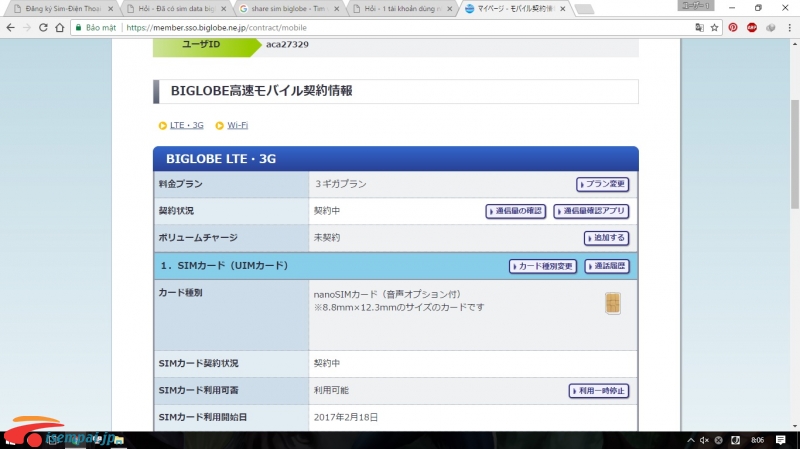Click the BIGLOBE高速モバイル契約情報 heading
This screenshot has width=800, height=449.
click(261, 91)
